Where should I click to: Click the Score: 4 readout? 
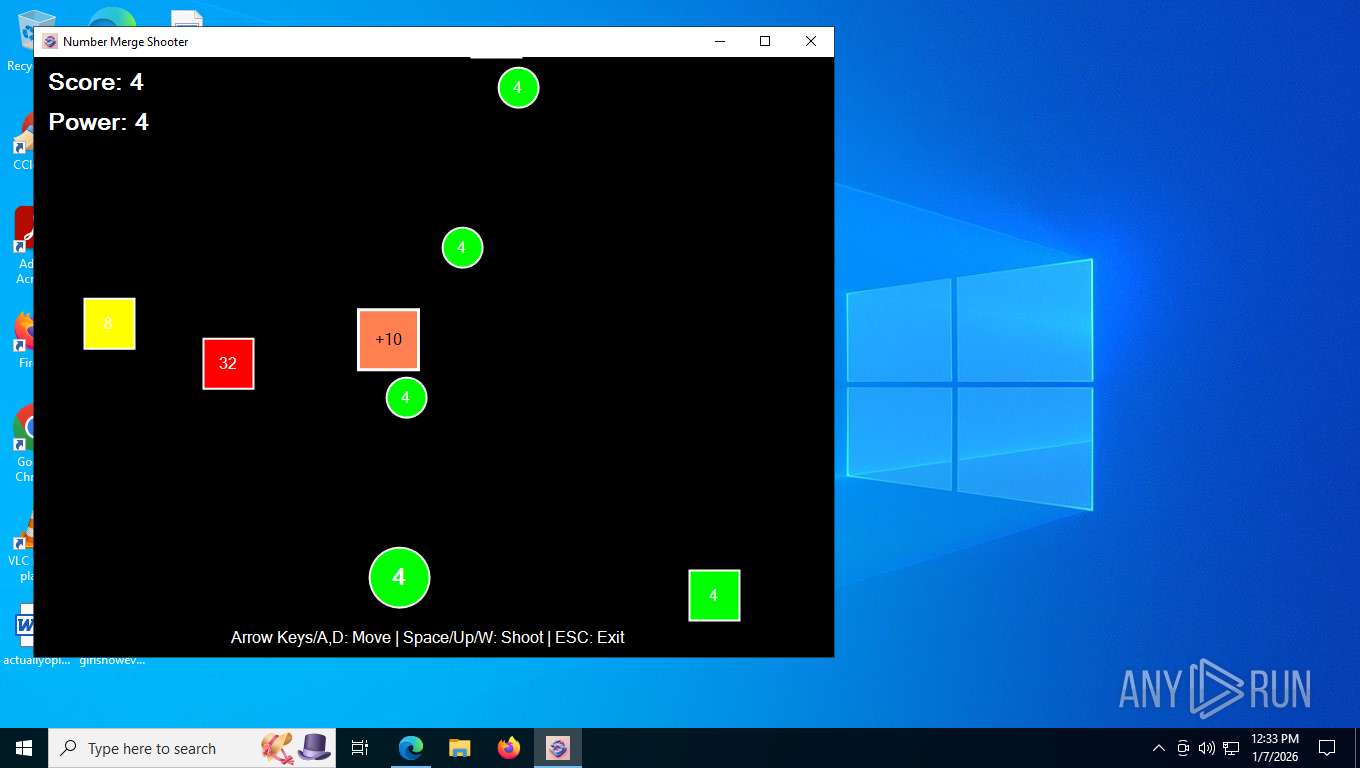96,82
